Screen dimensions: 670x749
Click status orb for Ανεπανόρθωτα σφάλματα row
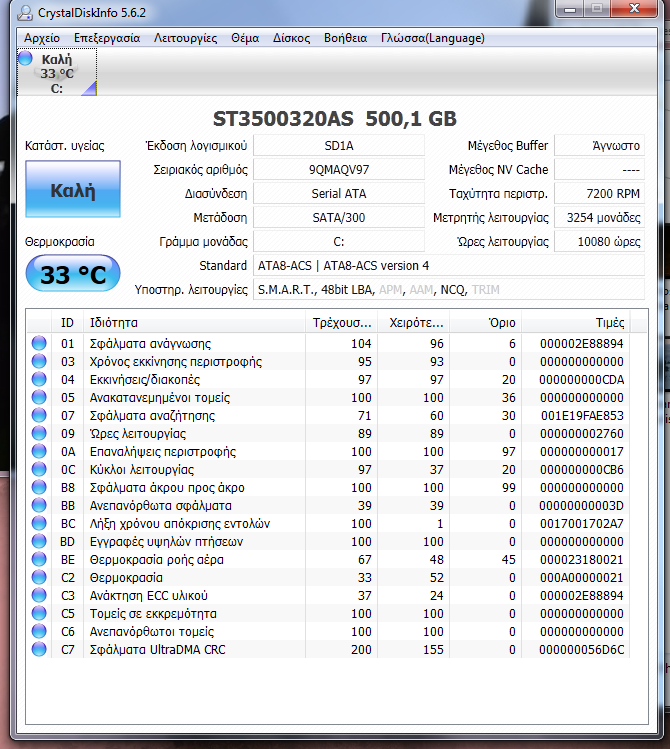(39, 505)
